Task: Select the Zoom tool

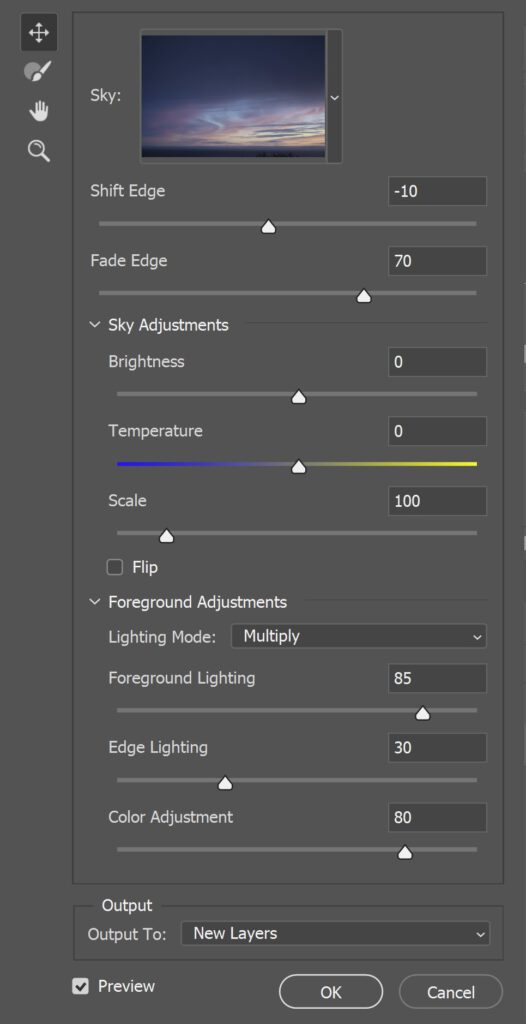Action: click(x=39, y=151)
